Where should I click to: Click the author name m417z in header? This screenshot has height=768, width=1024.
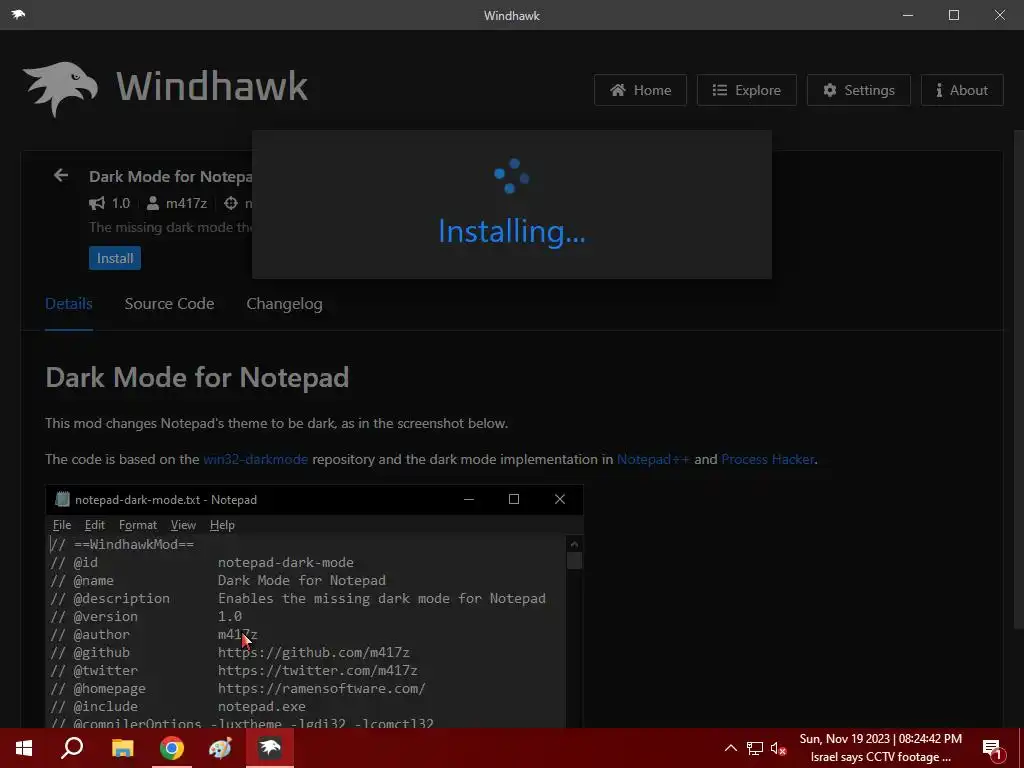[186, 203]
